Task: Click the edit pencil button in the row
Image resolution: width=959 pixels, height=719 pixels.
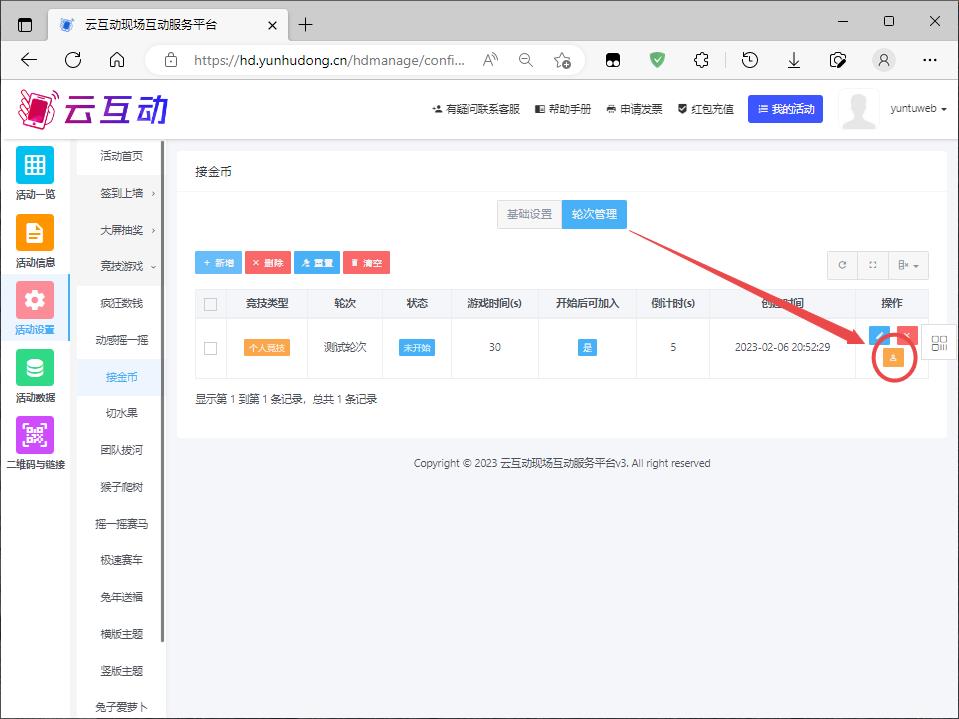Action: pyautogui.click(x=879, y=335)
